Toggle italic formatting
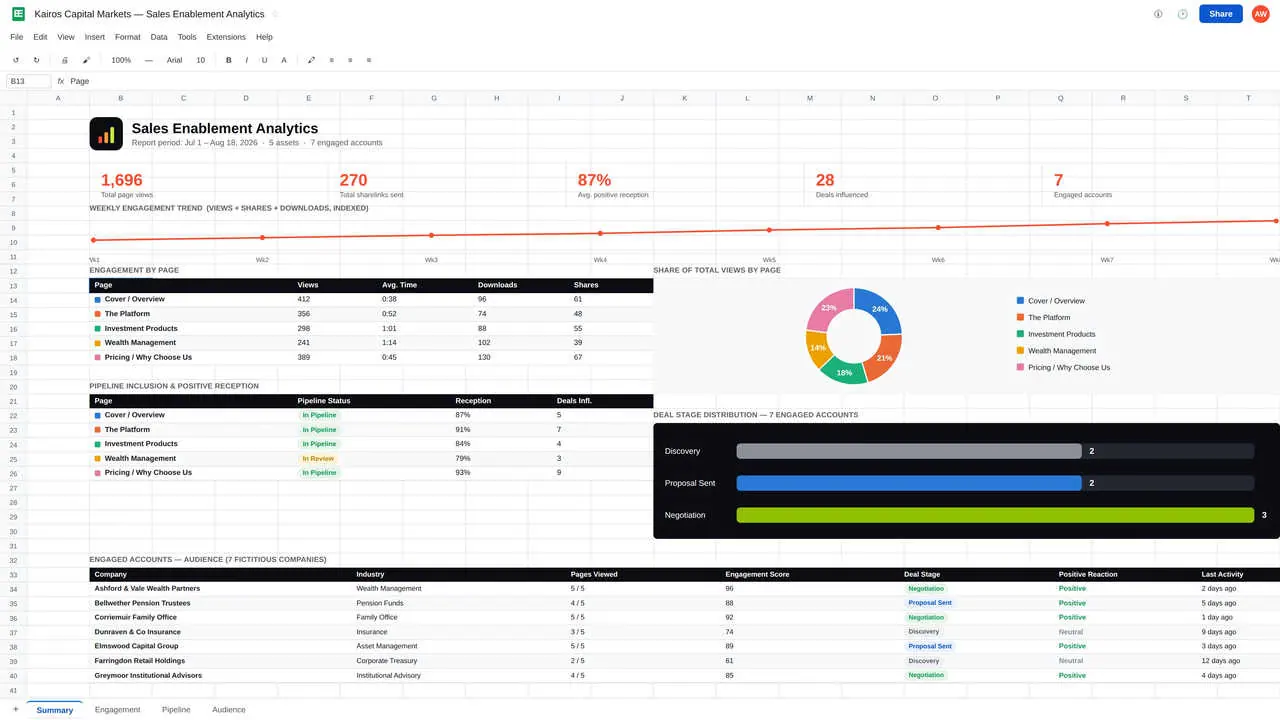The width and height of the screenshot is (1280, 720). tap(247, 60)
